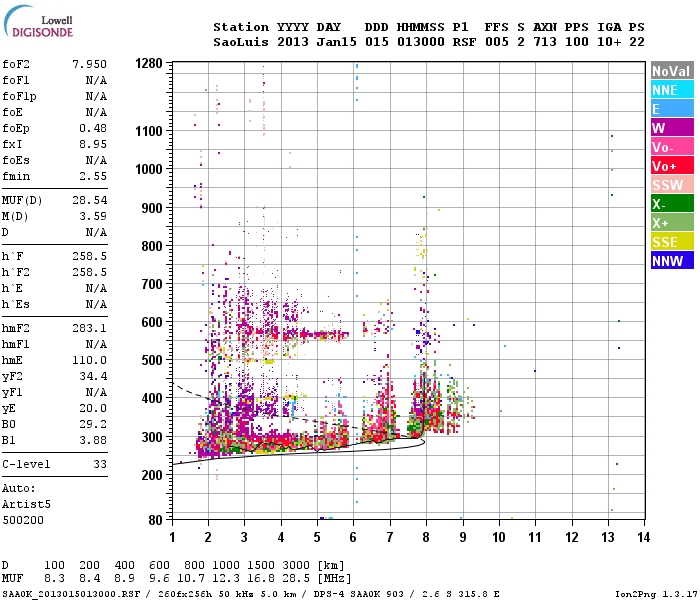This screenshot has width=700, height=600.
Task: Select the NNW blue legend swatch
Action: [672, 261]
